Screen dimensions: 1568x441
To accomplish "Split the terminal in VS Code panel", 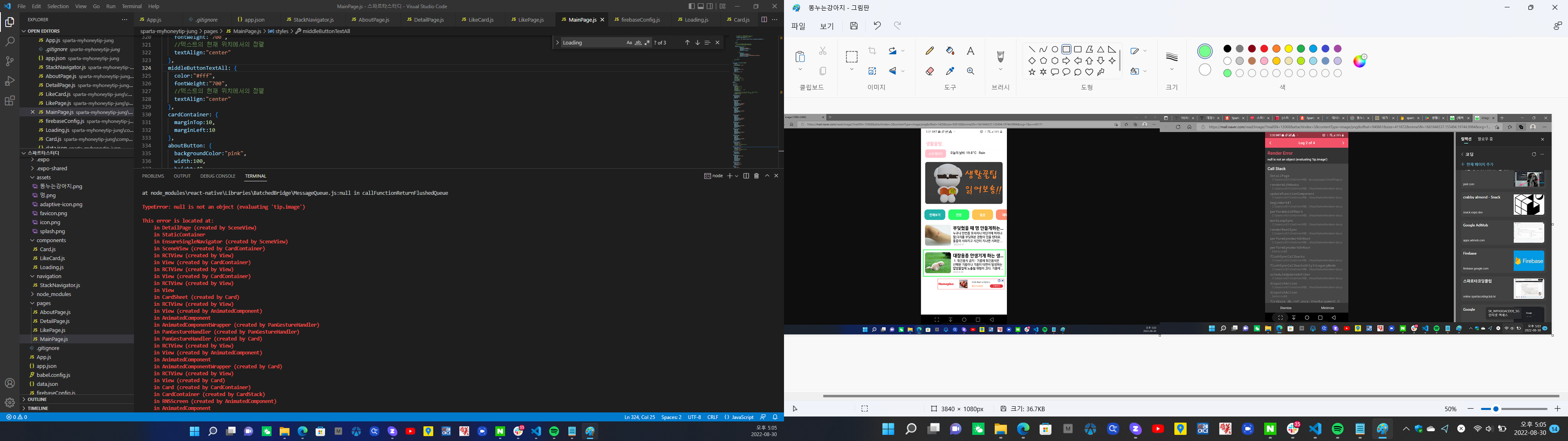I will [x=746, y=176].
